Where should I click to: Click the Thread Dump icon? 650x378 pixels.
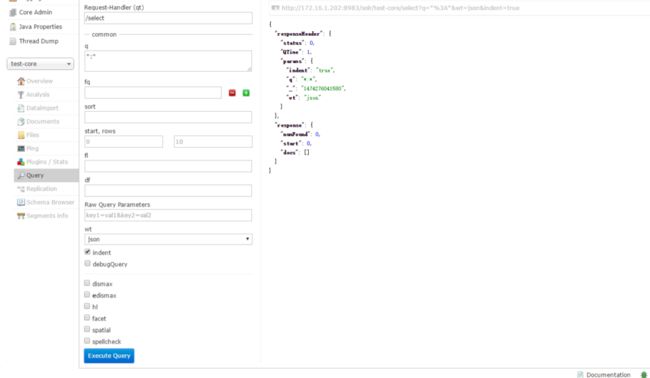(13, 41)
